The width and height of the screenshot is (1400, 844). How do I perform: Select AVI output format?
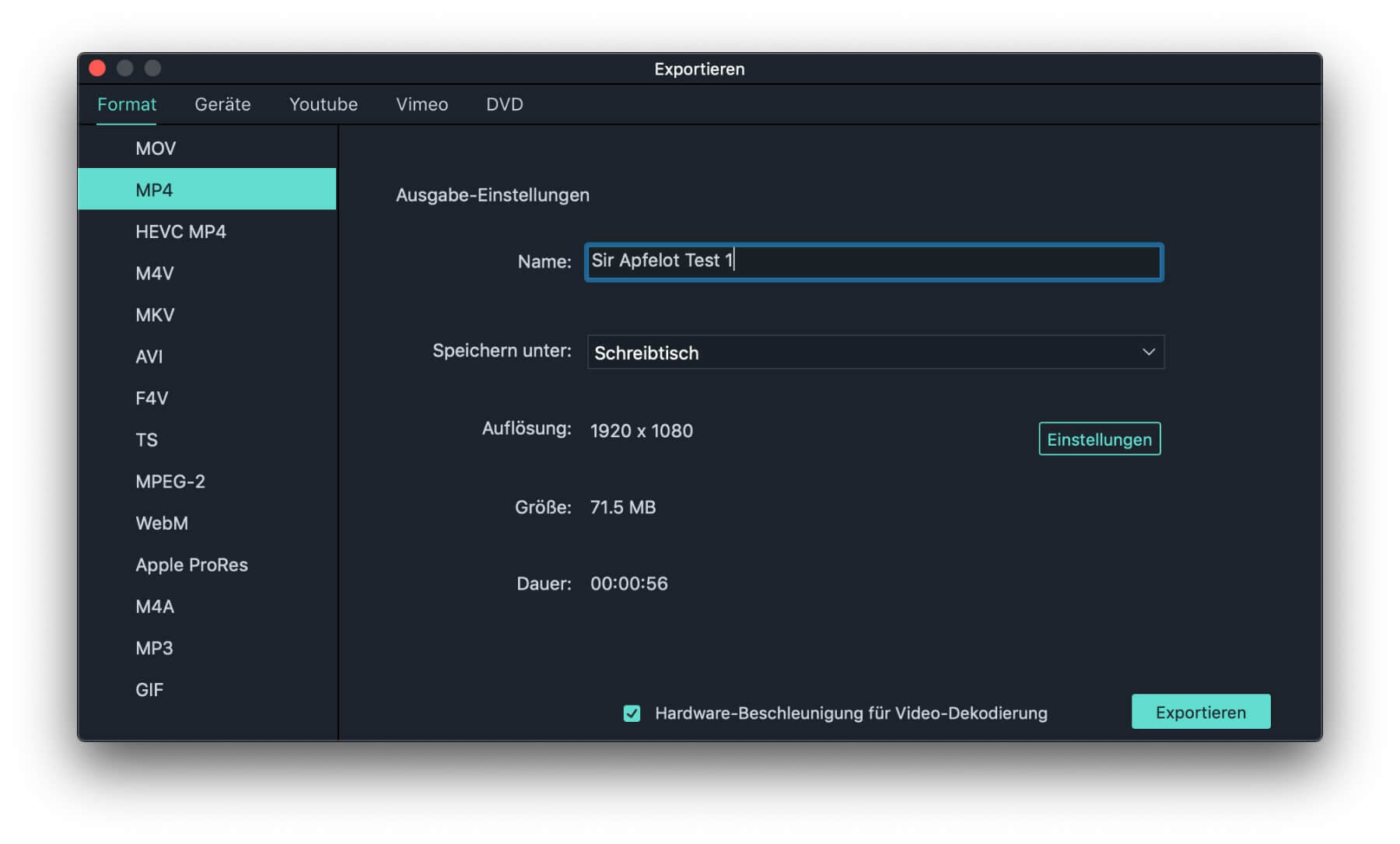(x=207, y=356)
